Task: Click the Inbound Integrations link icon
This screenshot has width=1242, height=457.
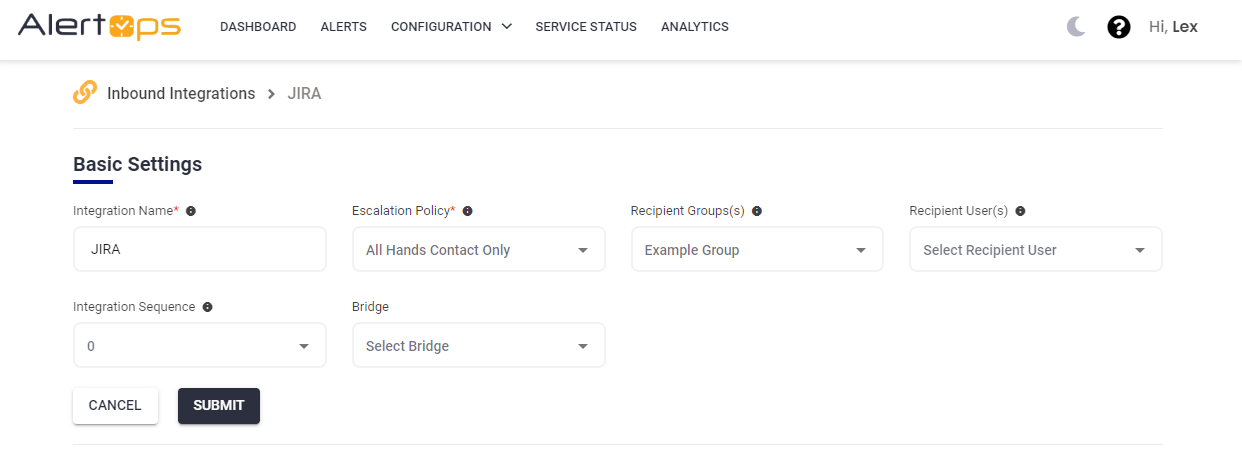Action: (85, 93)
